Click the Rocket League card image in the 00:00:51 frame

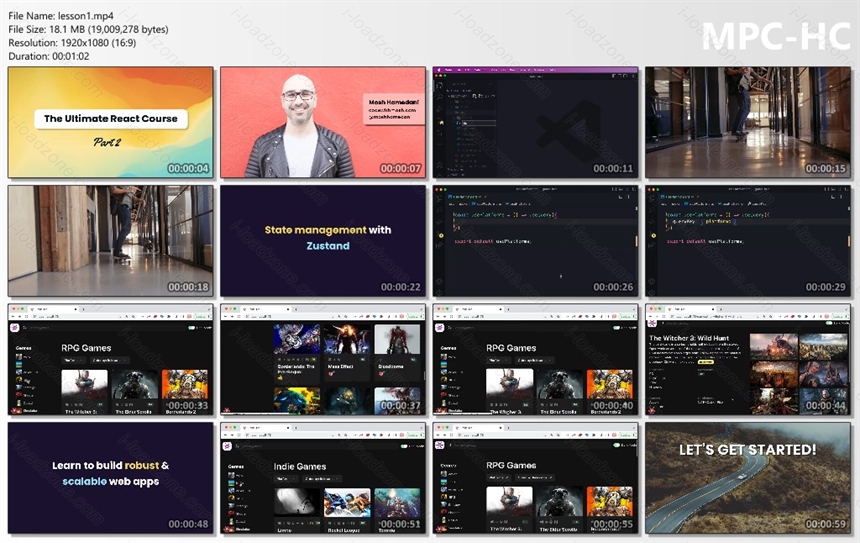click(x=347, y=502)
